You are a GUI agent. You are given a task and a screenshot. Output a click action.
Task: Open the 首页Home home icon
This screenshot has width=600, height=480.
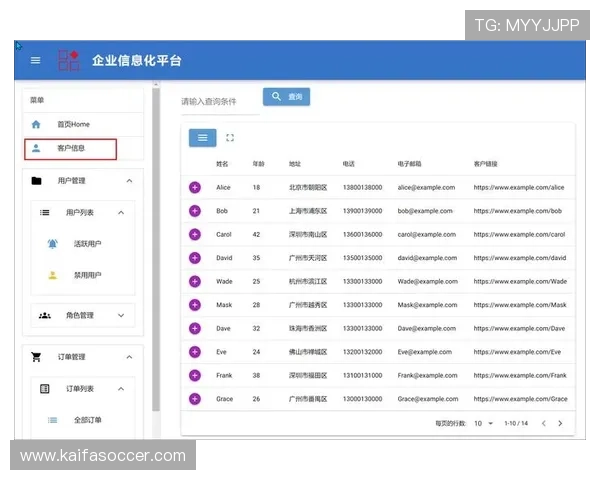[36, 124]
